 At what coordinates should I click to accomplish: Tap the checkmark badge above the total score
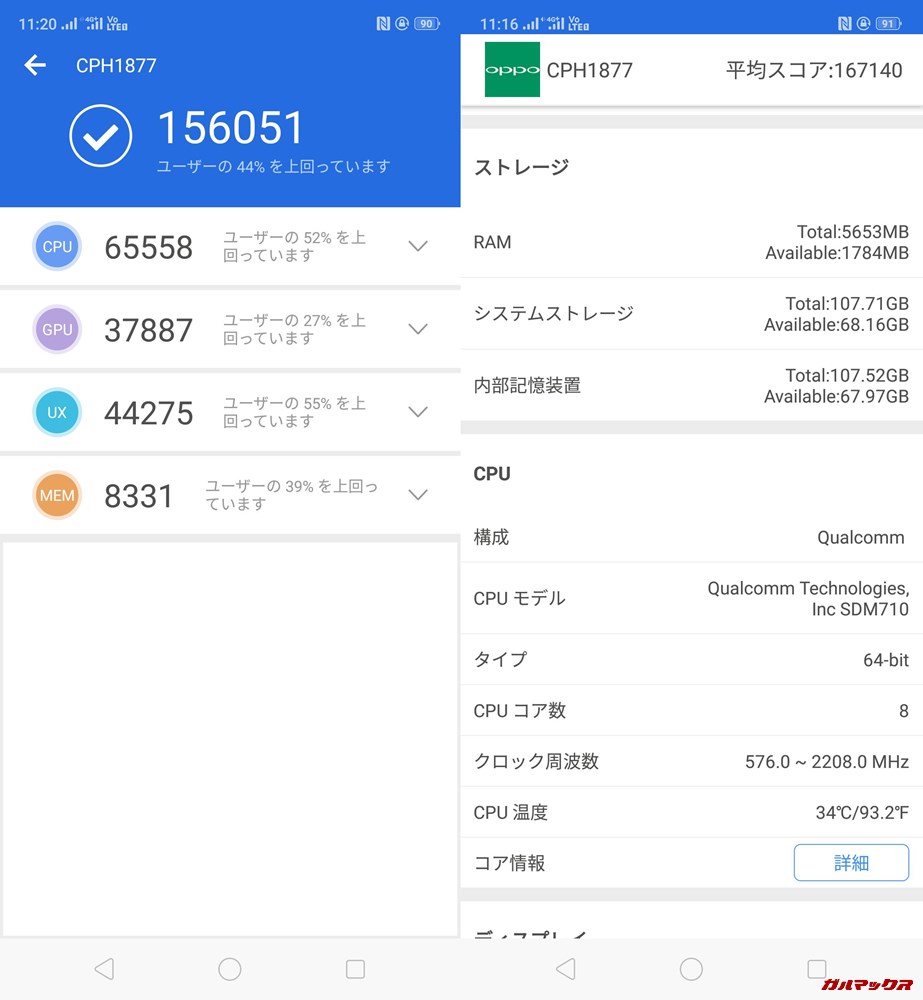click(99, 135)
